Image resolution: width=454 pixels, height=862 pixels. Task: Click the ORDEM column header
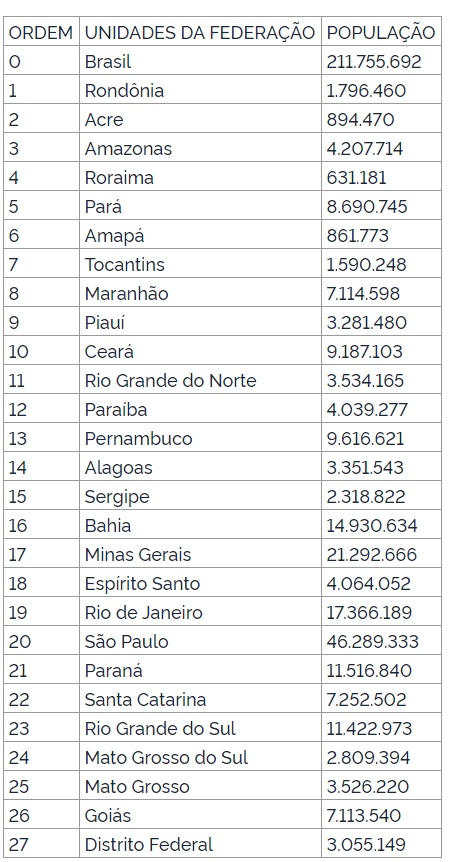[41, 32]
